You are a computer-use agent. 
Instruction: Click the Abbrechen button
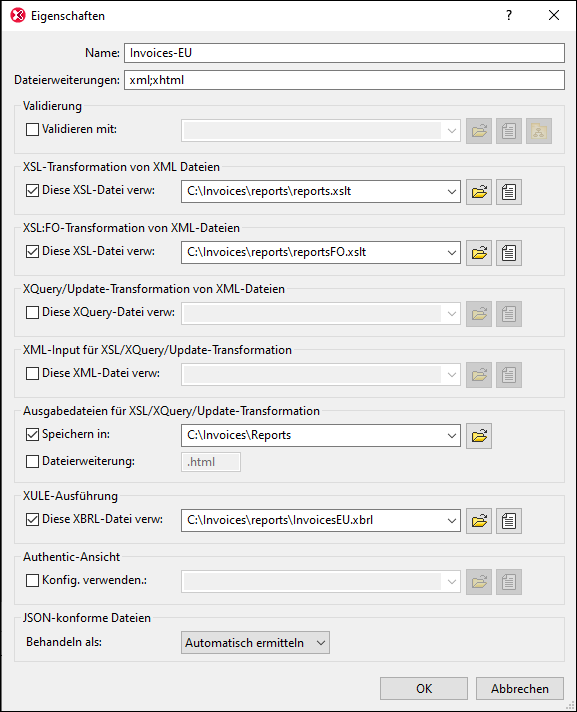pos(520,689)
